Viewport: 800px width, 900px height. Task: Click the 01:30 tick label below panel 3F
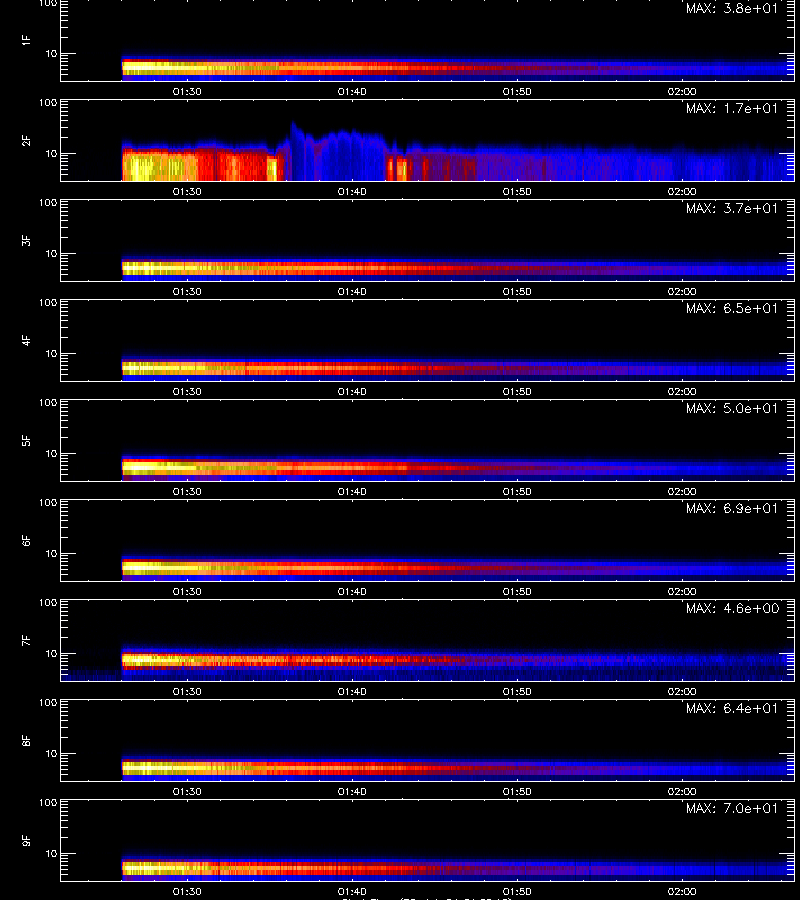(187, 292)
